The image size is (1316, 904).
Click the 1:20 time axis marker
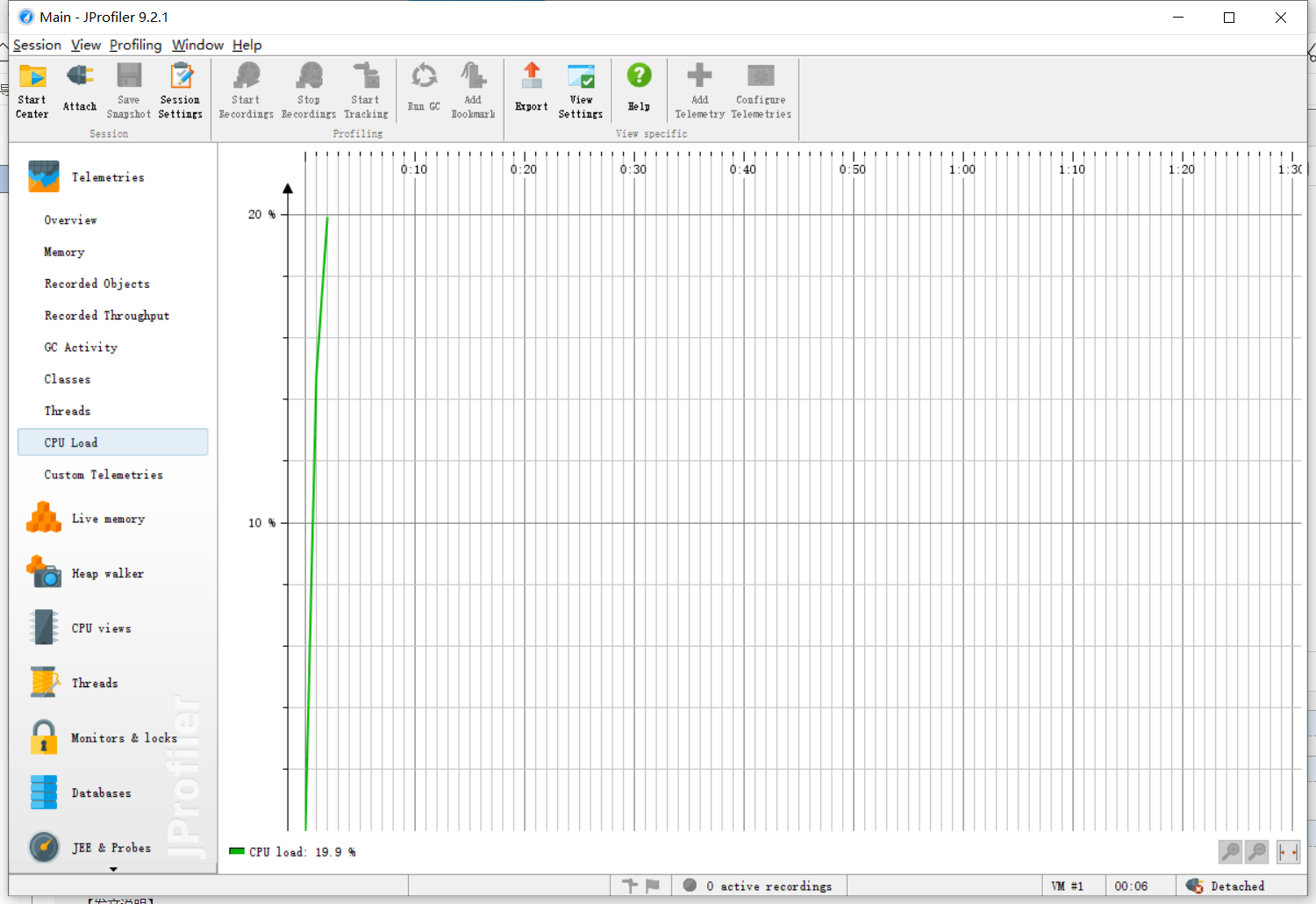1182,169
